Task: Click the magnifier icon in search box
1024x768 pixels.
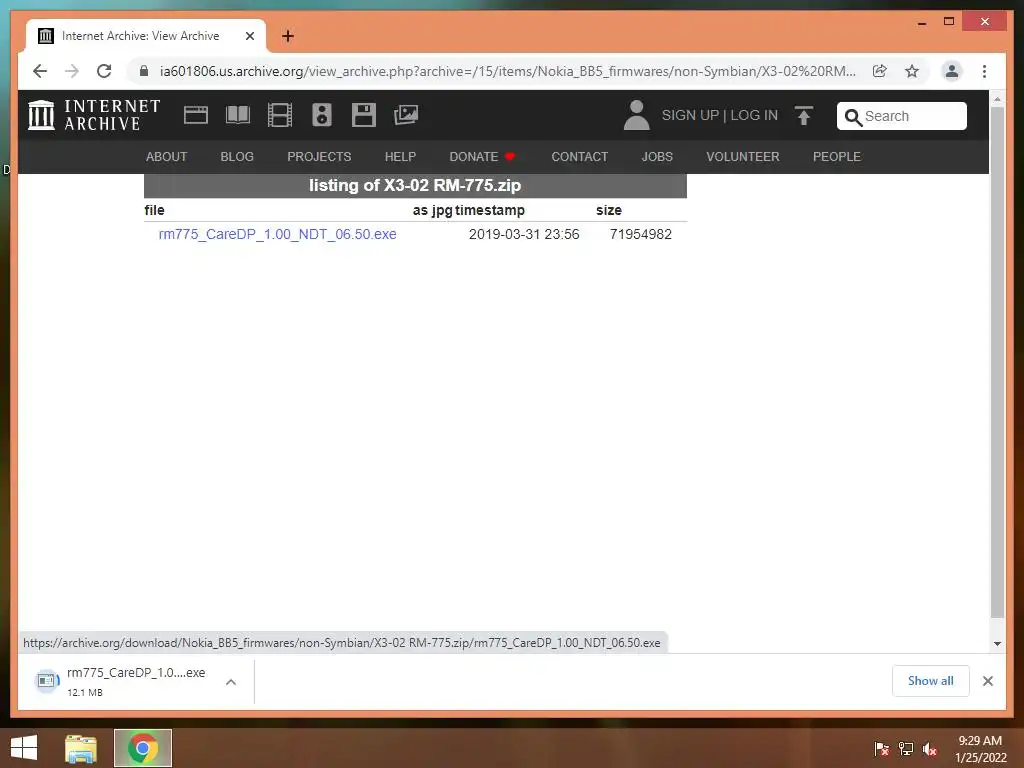Action: [x=853, y=117]
